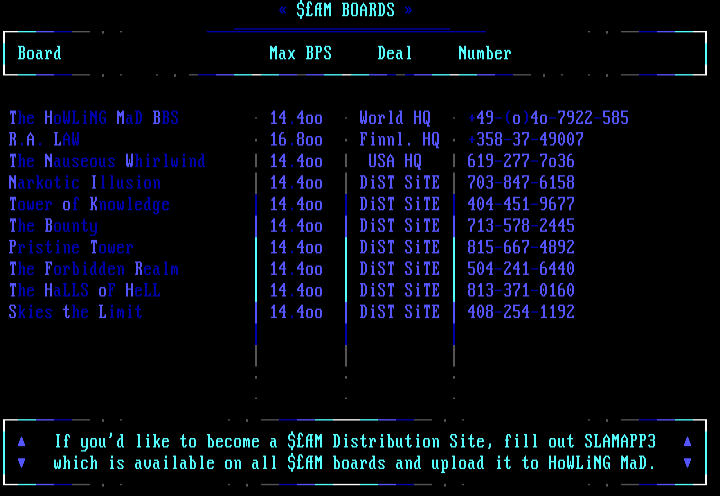Click the up arrow at right of footer
The width and height of the screenshot is (720, 496).
pos(687,441)
